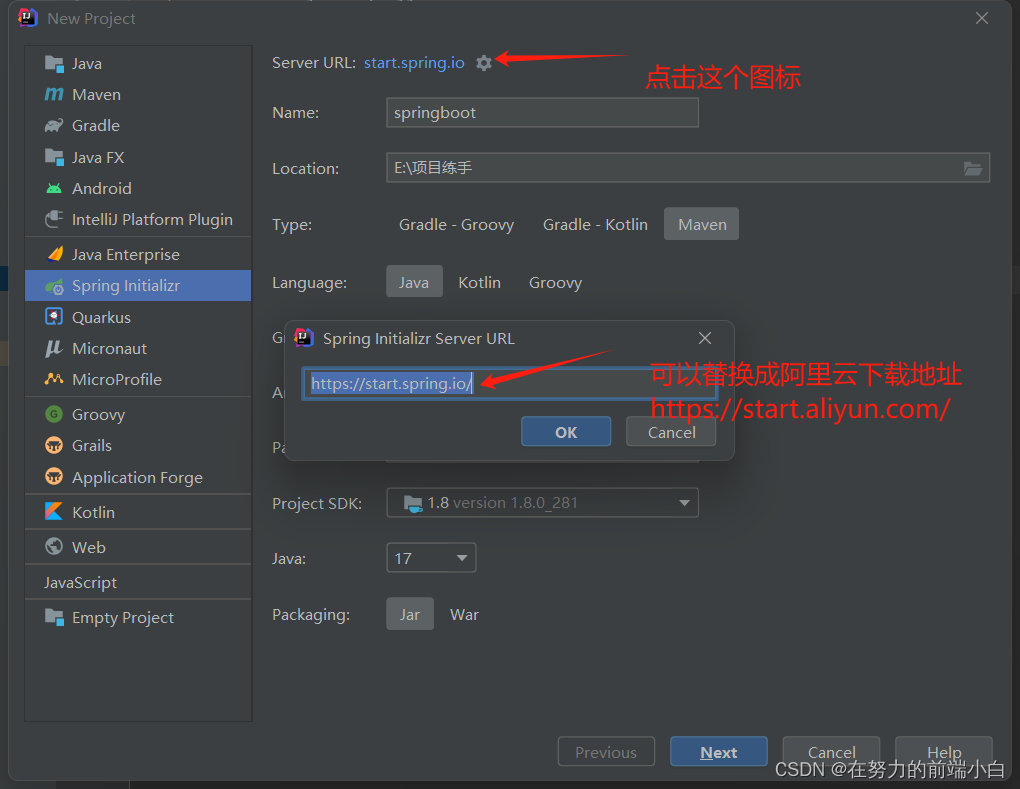Browse for location with folder icon
Screen dimensions: 1020x789
click(973, 168)
